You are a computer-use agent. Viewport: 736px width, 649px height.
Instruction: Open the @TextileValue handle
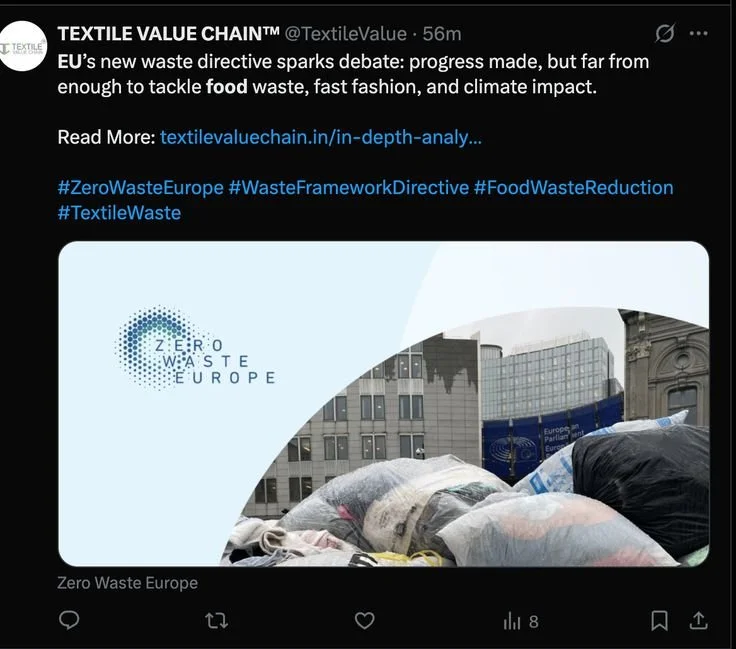pos(346,34)
